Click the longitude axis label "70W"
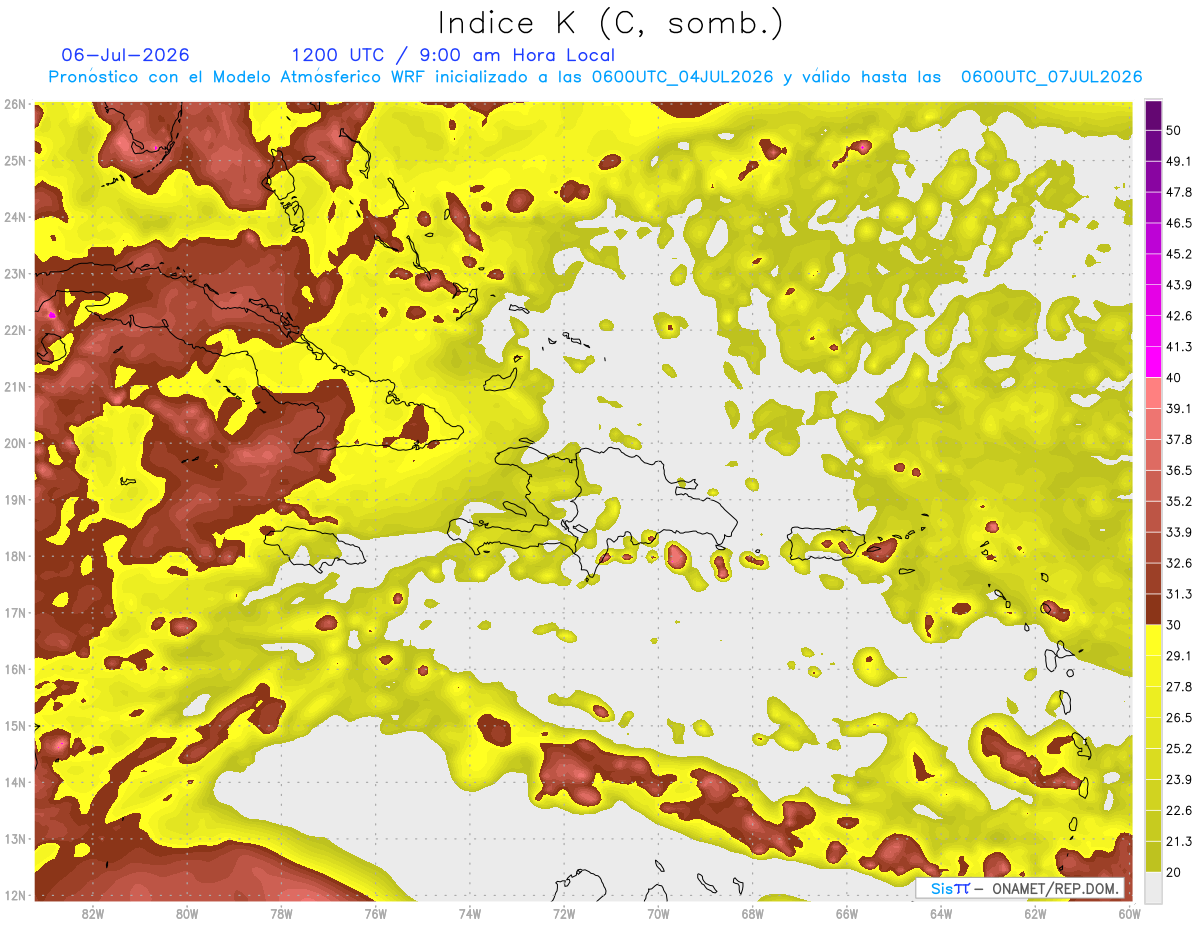Image resolution: width=1200 pixels, height=927 pixels. 658,913
